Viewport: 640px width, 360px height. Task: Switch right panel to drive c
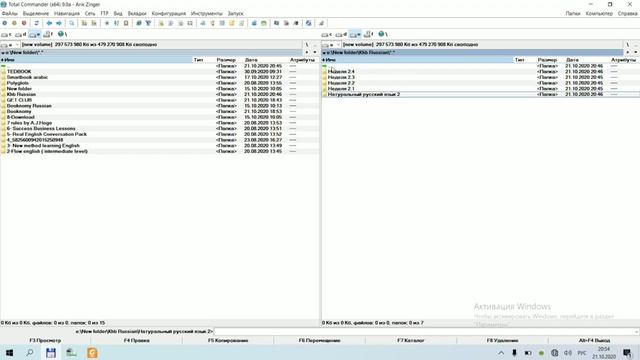click(x=327, y=34)
